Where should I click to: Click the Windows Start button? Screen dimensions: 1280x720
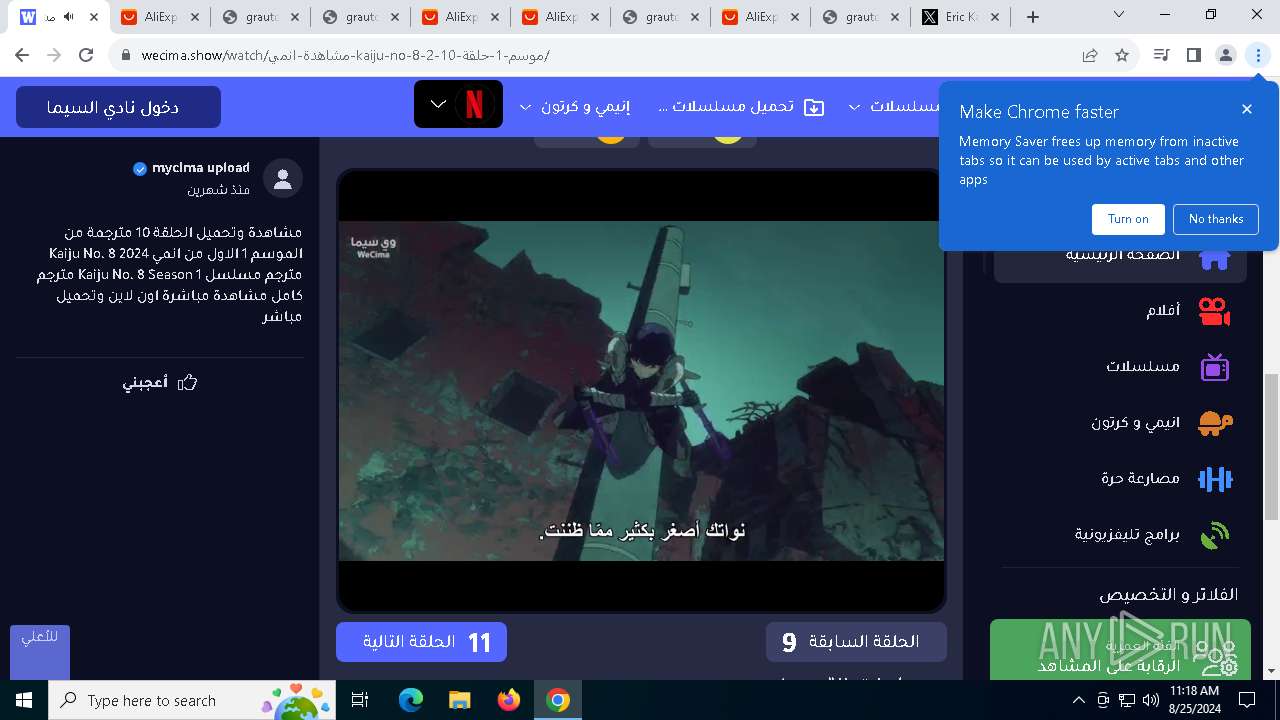coord(23,700)
